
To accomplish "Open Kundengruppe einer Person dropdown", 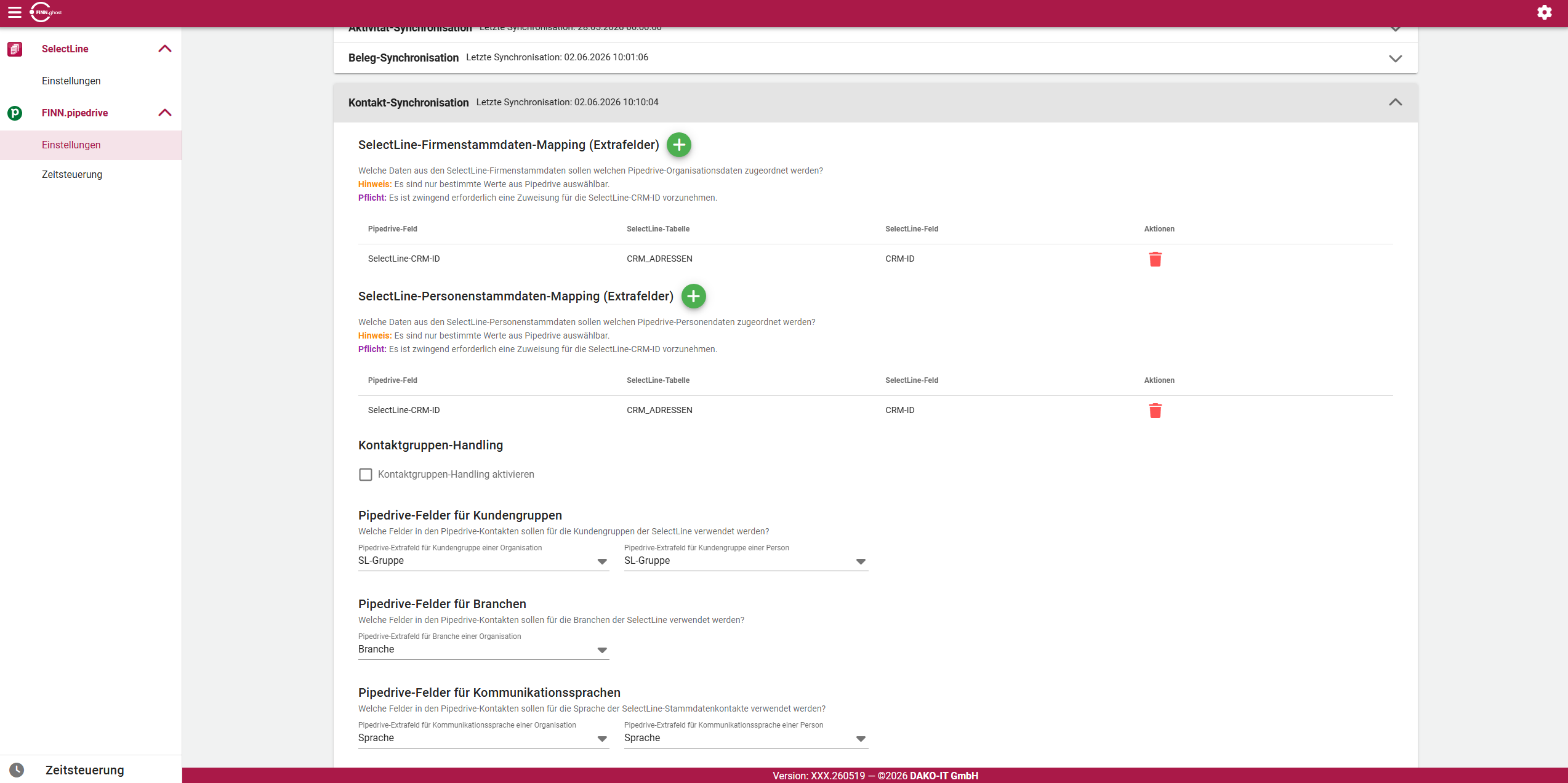I will 746,561.
